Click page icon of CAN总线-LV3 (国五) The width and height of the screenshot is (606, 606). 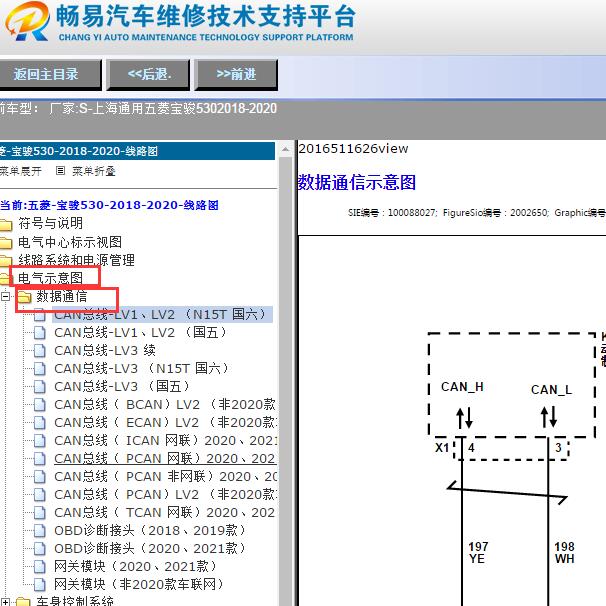[x=39, y=387]
